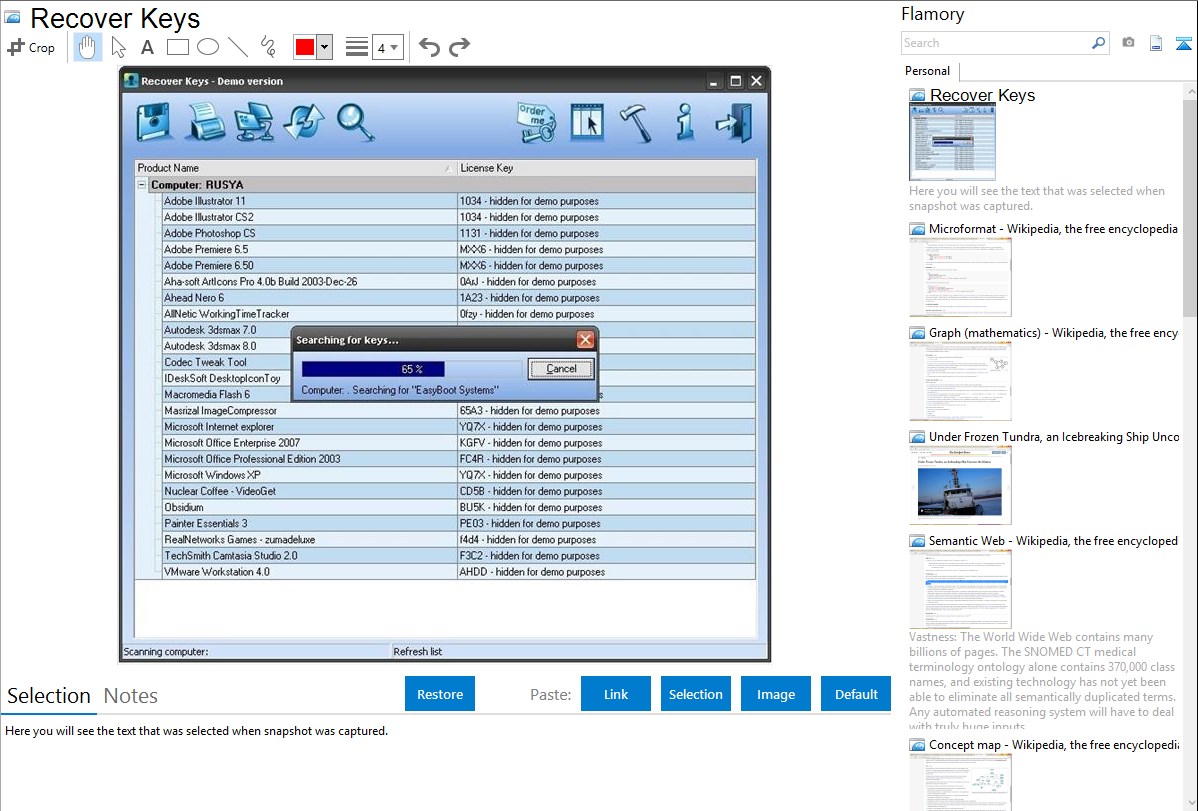Pick the ellipse drawing tool

208,47
